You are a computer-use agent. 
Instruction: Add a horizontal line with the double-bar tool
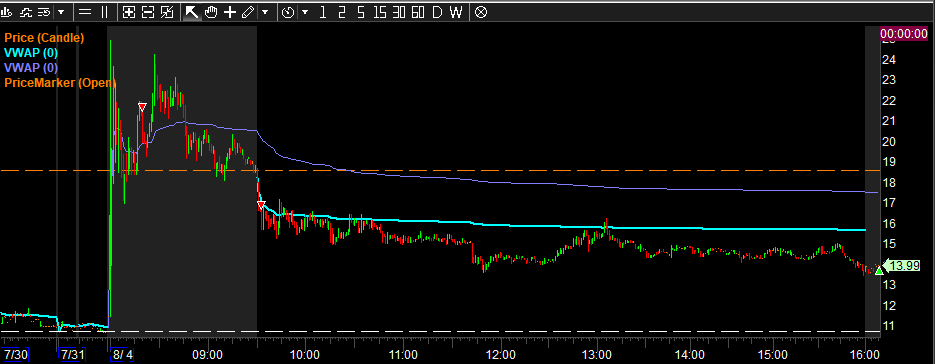85,12
